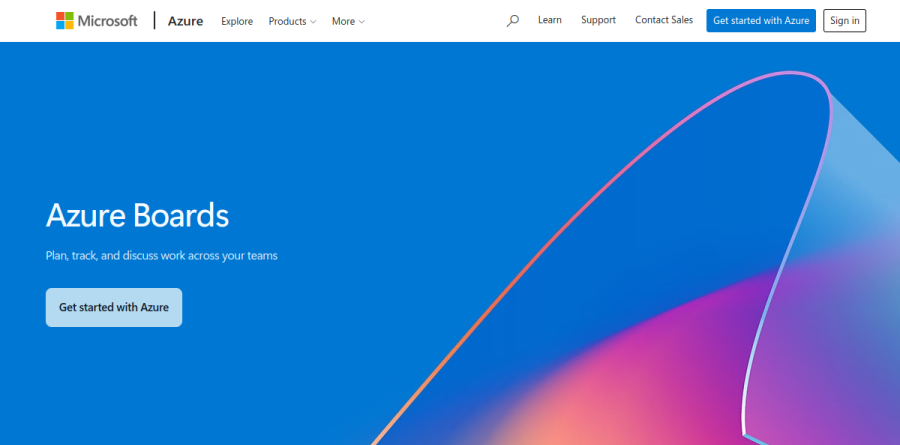Screen dimensions: 900x445
Task: Open the Azure home link
Action: coord(185,21)
